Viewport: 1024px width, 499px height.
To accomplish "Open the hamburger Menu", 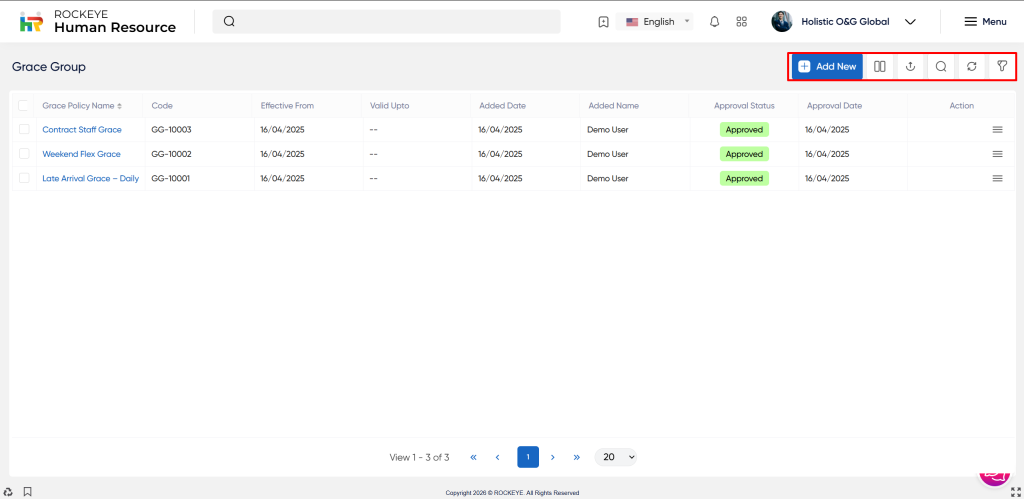I will tap(984, 22).
